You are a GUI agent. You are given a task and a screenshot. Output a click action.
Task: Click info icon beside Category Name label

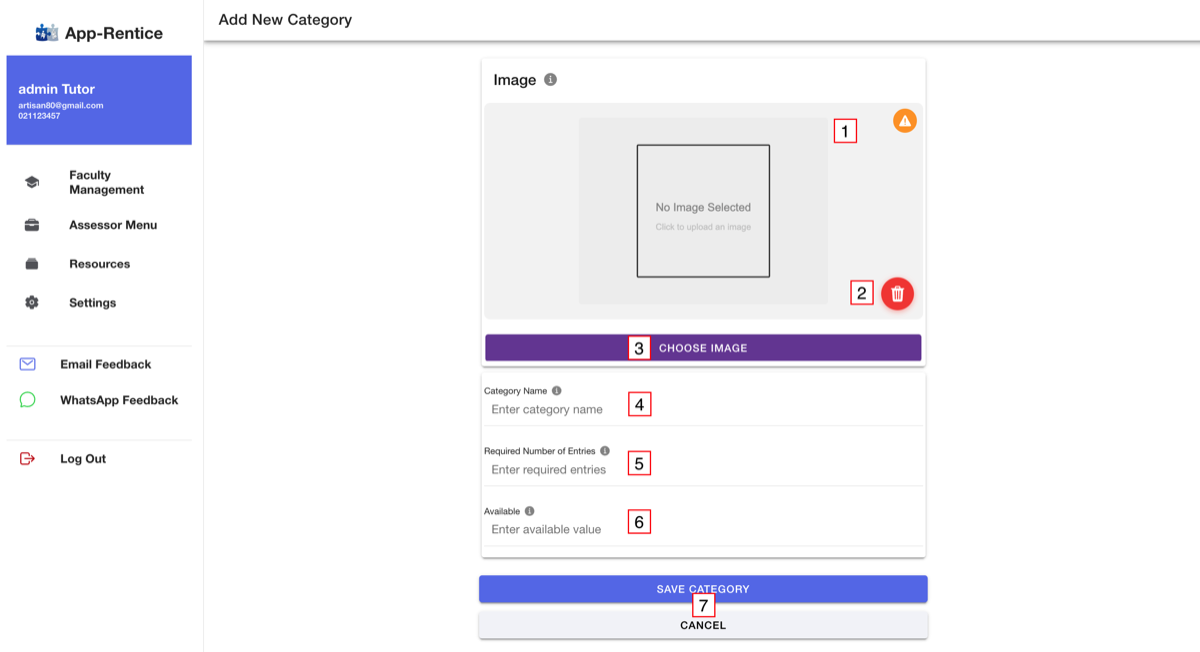(557, 391)
